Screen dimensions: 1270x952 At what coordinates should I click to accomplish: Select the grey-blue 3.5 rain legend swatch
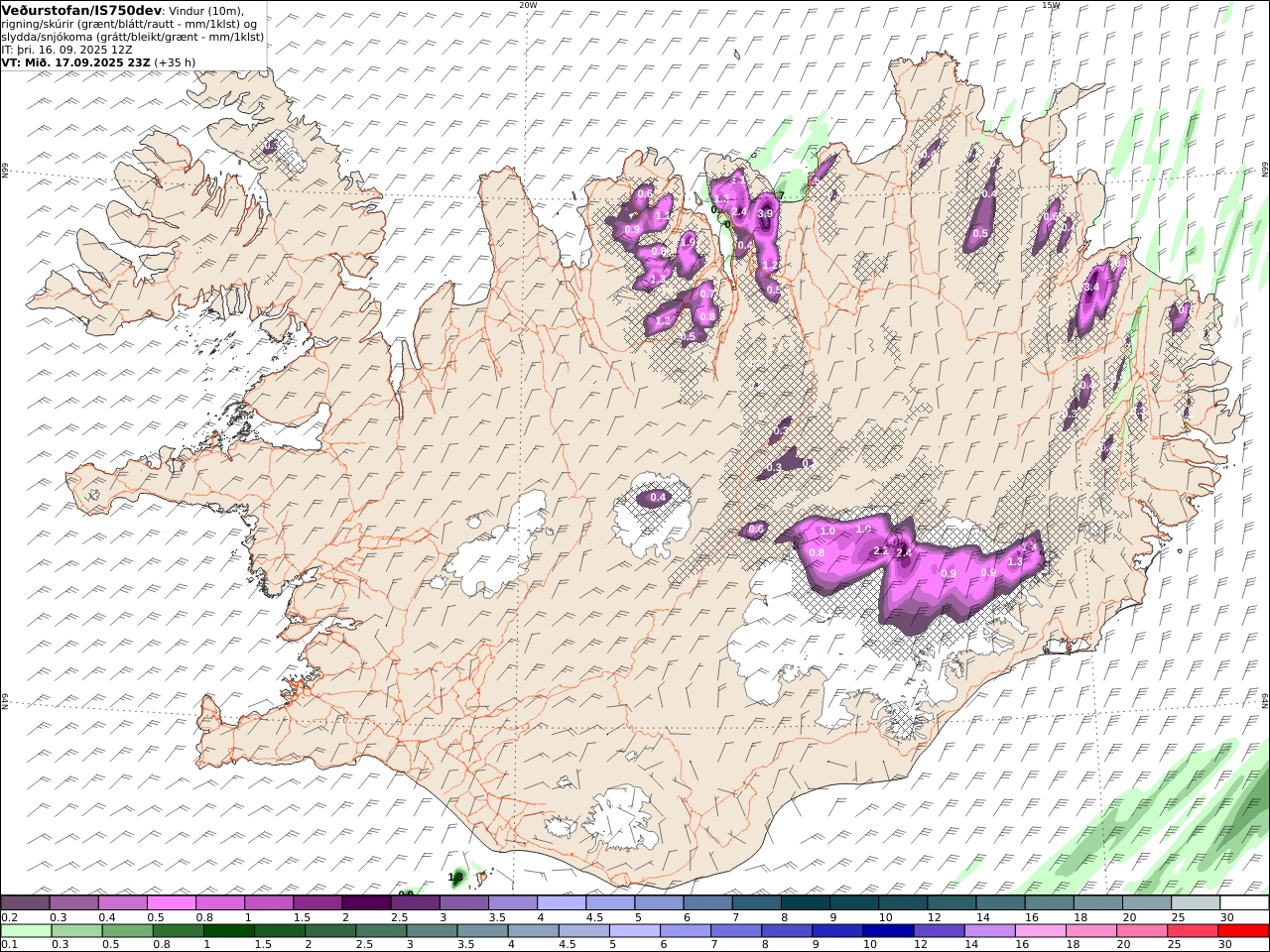click(482, 930)
